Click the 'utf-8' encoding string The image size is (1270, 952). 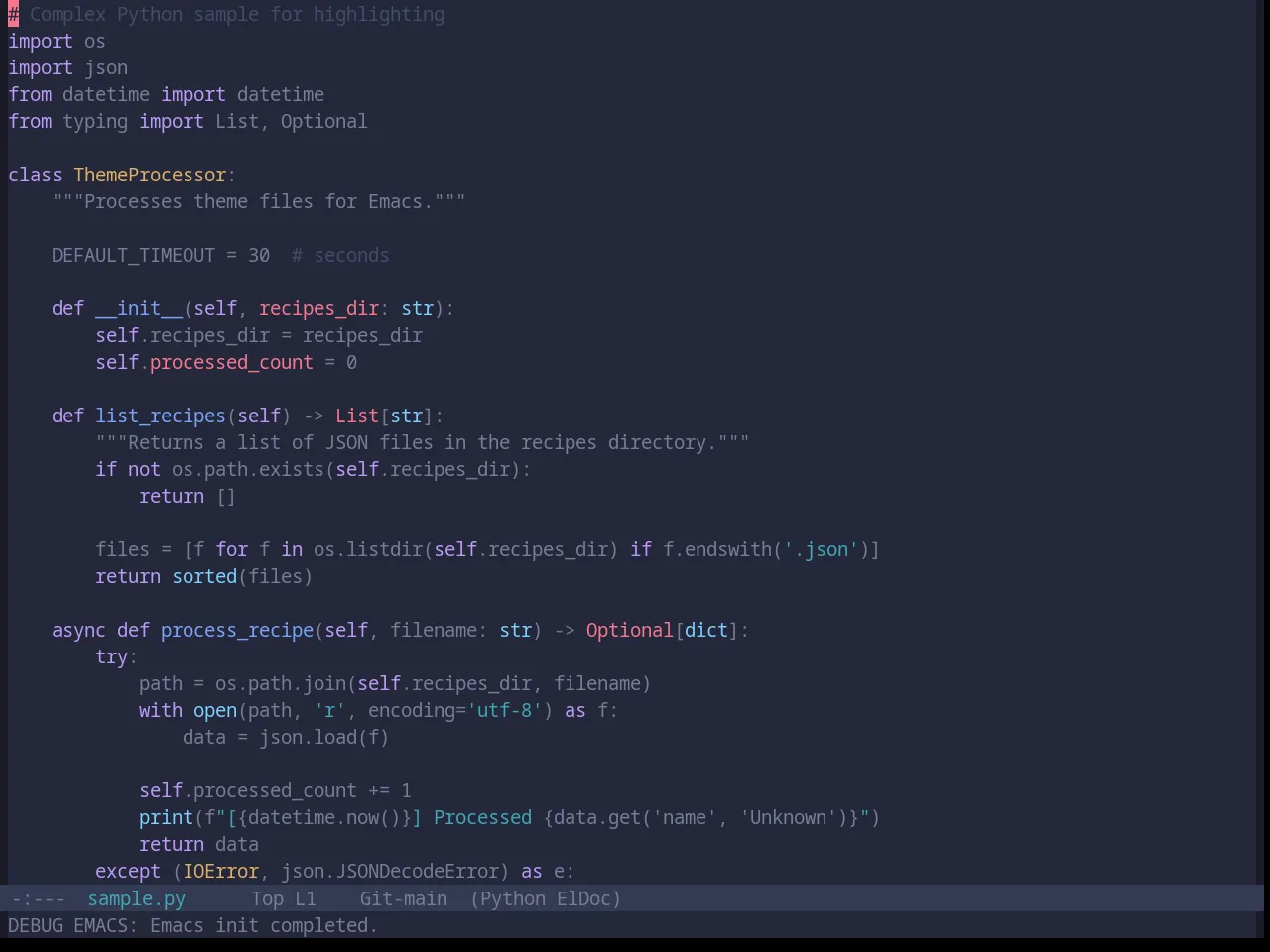point(504,710)
